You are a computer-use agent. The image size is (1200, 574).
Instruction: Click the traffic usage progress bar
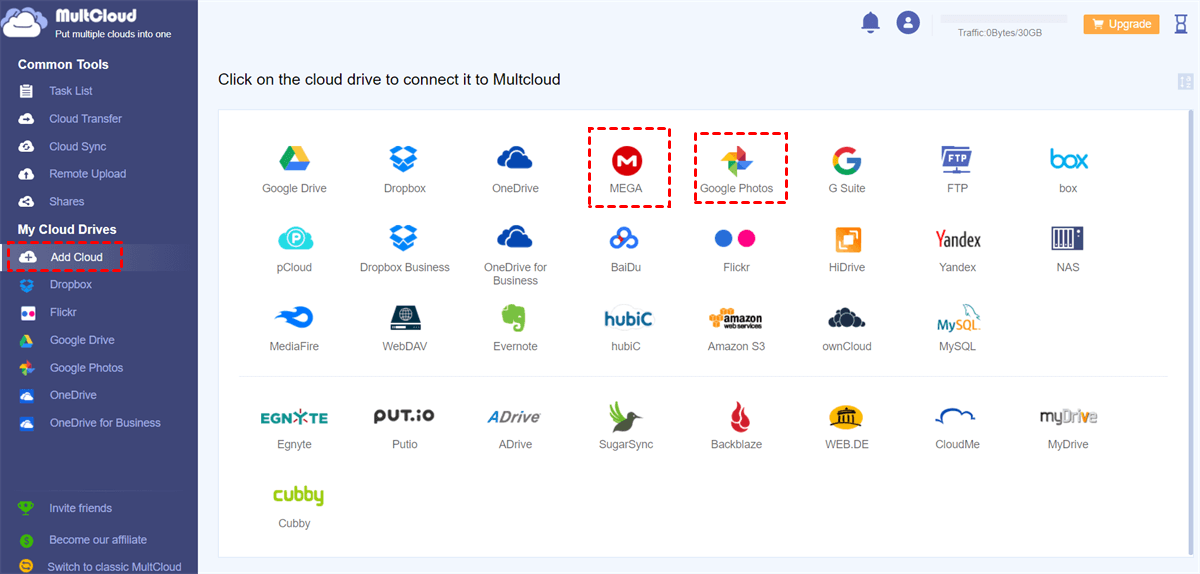[1004, 19]
